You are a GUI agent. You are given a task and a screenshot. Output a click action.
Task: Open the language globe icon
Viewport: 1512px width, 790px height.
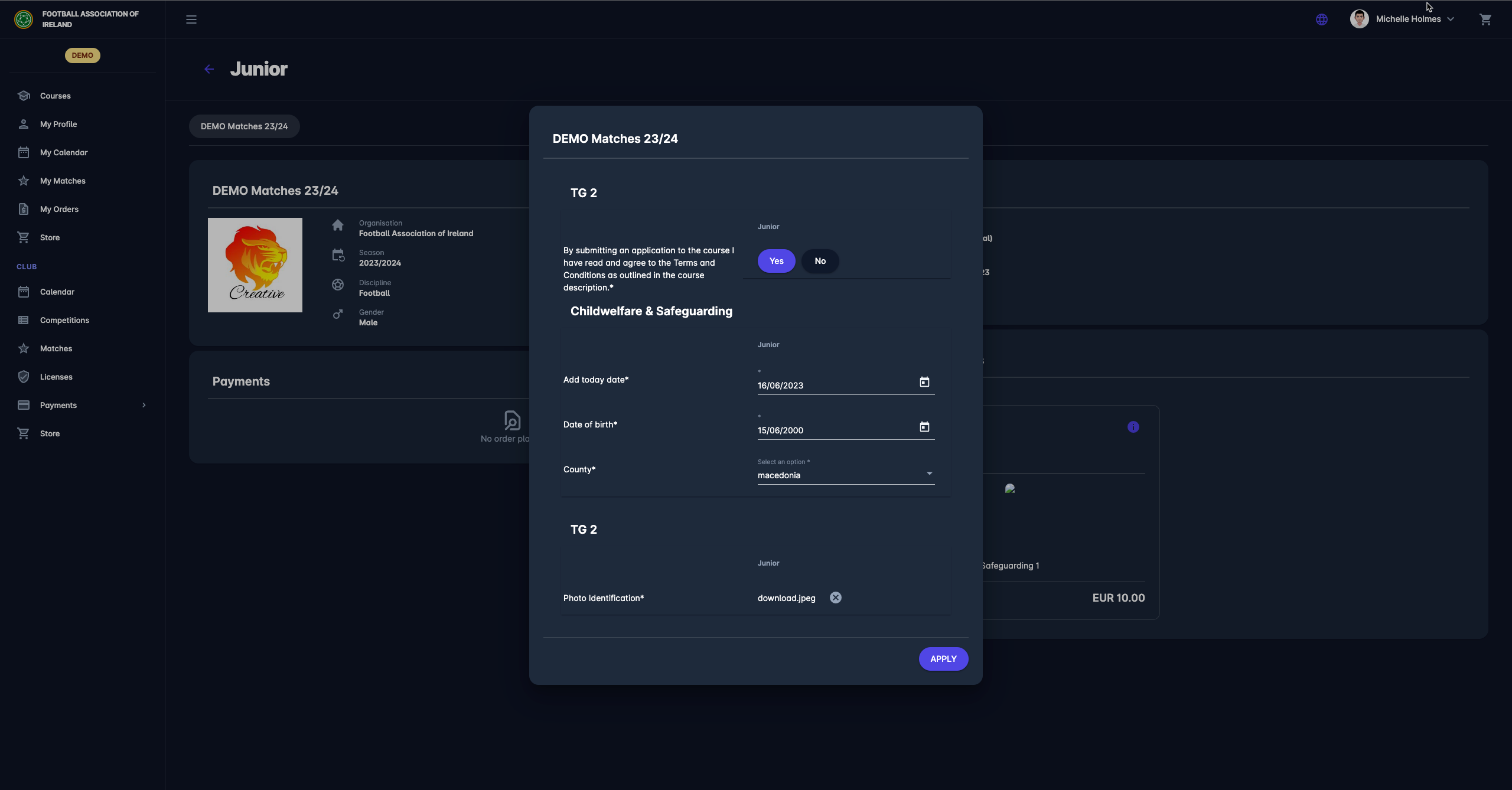point(1322,19)
